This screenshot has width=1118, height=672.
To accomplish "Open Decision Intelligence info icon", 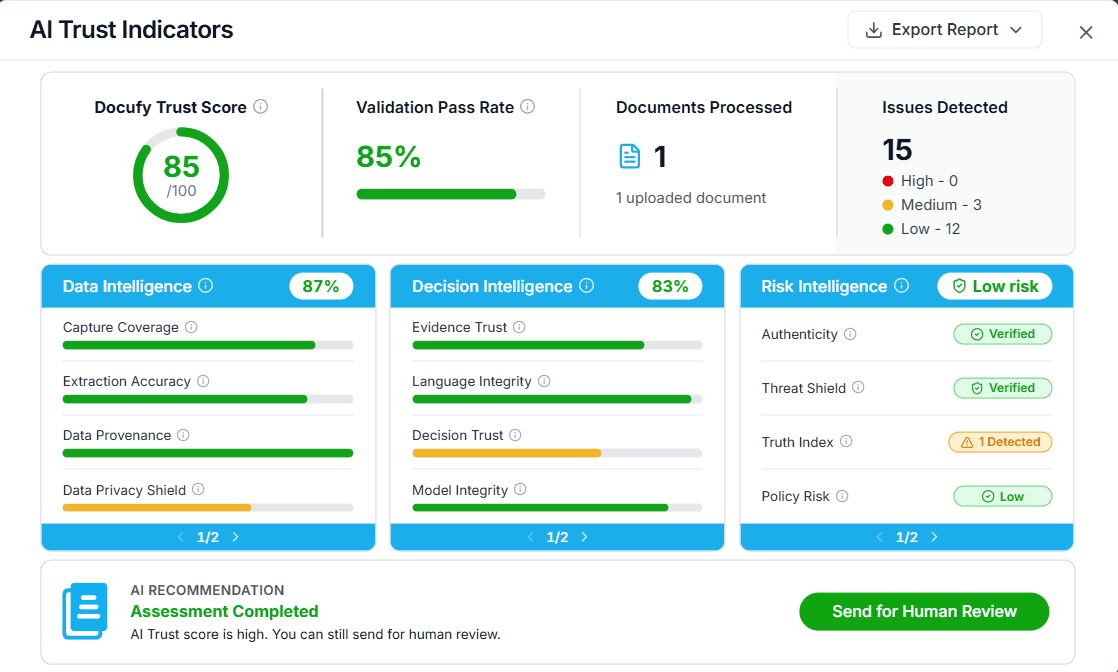I will point(587,286).
